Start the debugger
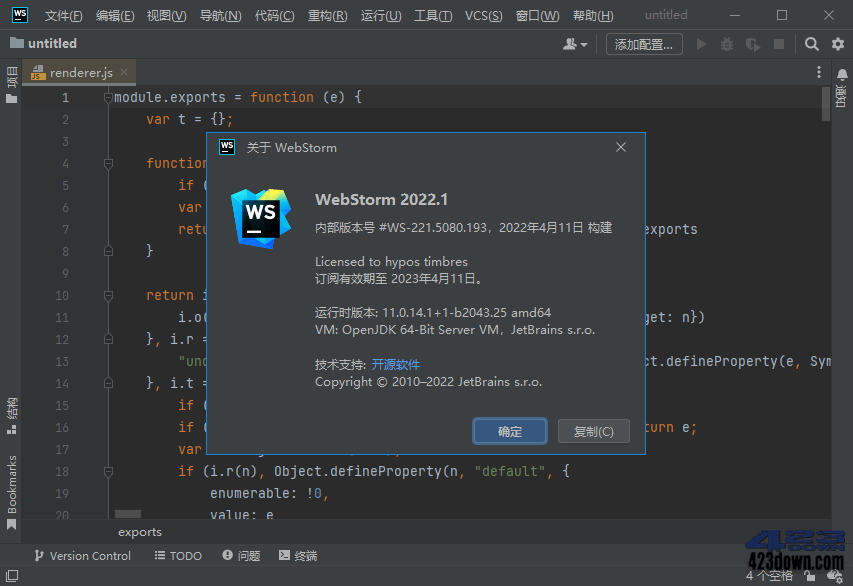Image resolution: width=853 pixels, height=586 pixels. click(x=726, y=43)
